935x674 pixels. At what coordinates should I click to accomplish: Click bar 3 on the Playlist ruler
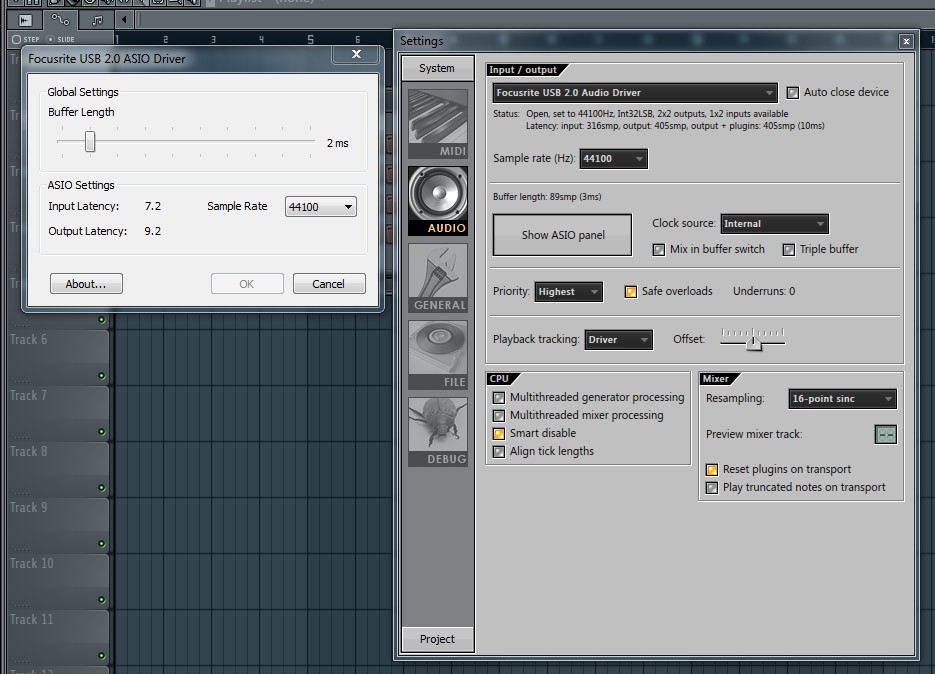[213, 39]
